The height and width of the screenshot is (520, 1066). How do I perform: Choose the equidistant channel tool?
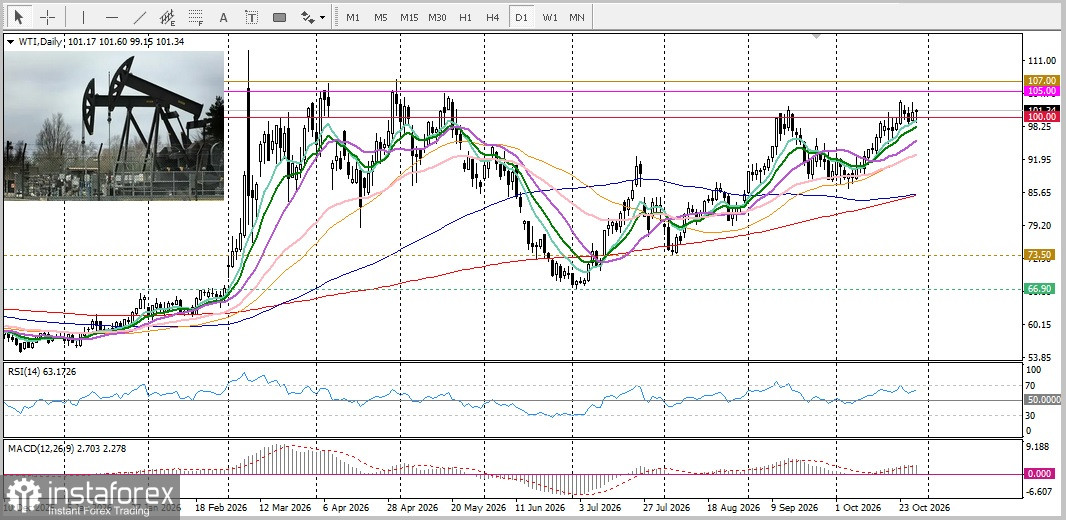pyautogui.click(x=168, y=17)
